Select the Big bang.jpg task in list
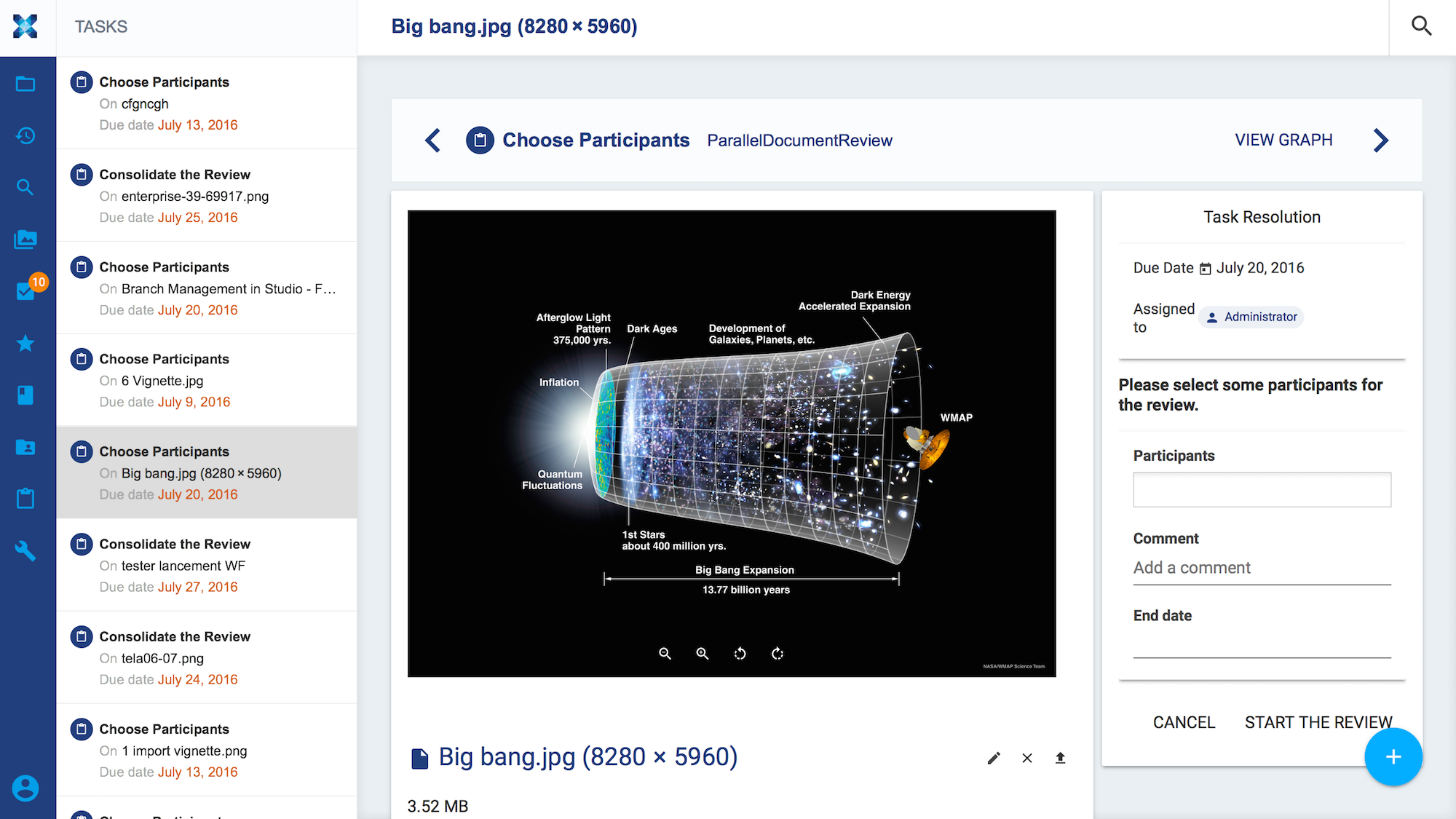Viewport: 1456px width, 819px height. 207,472
